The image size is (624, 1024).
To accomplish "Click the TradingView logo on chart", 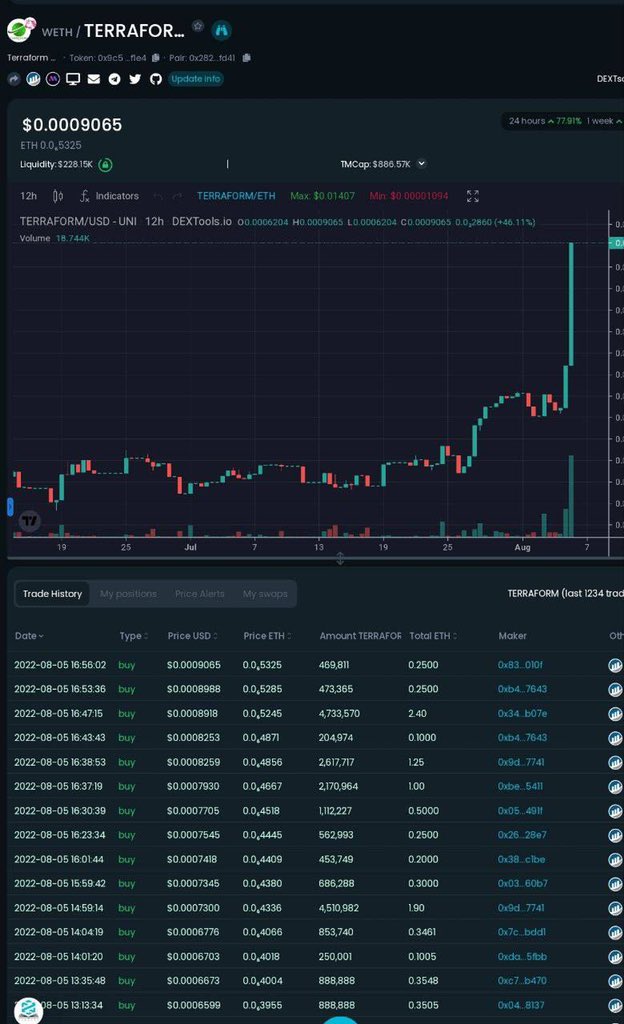I will (29, 520).
